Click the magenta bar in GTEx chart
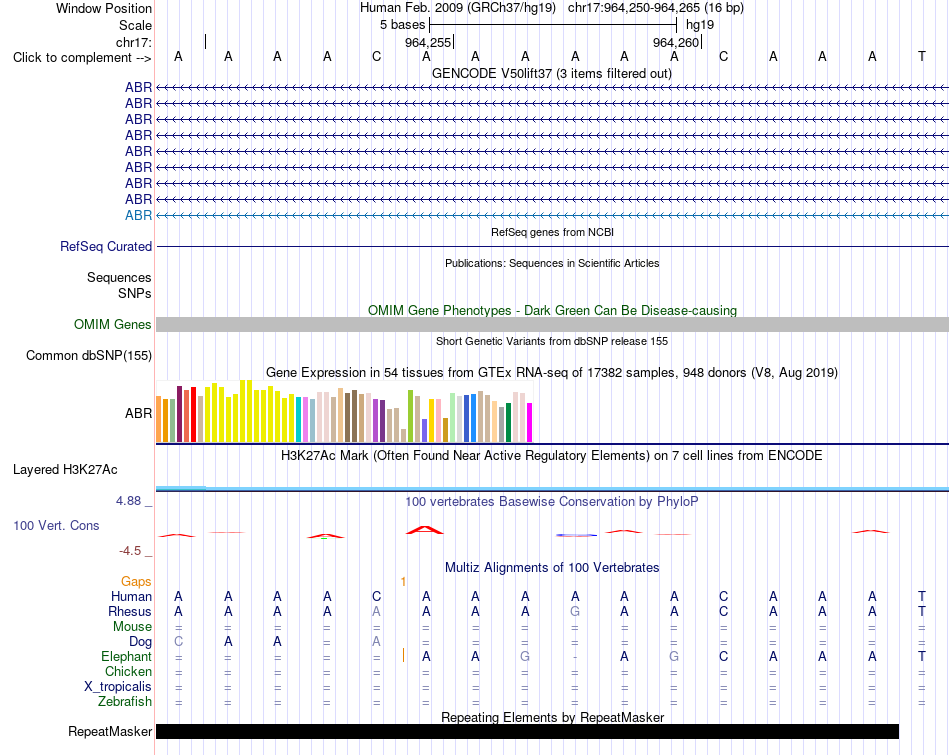 [530, 422]
